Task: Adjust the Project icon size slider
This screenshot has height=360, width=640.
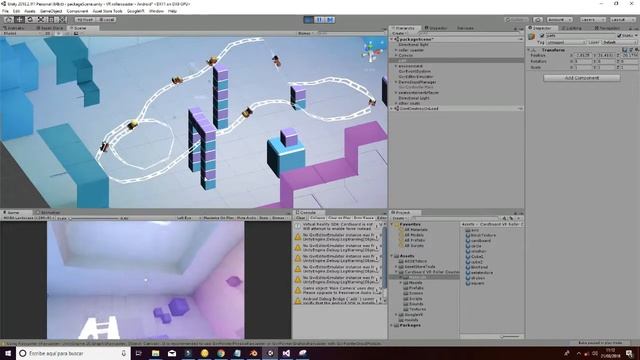Action: tap(510, 337)
